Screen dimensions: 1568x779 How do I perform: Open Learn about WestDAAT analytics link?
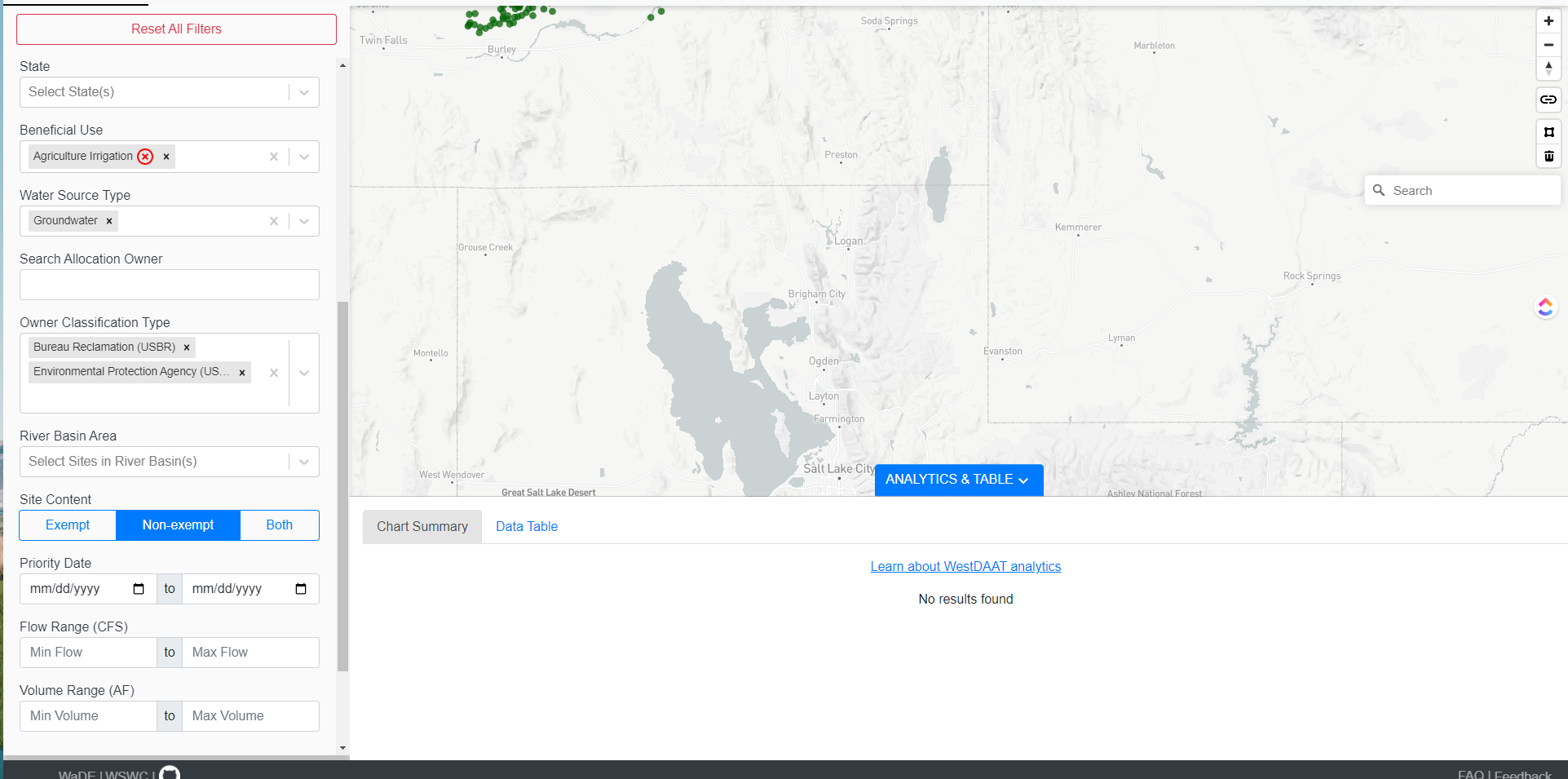(965, 566)
